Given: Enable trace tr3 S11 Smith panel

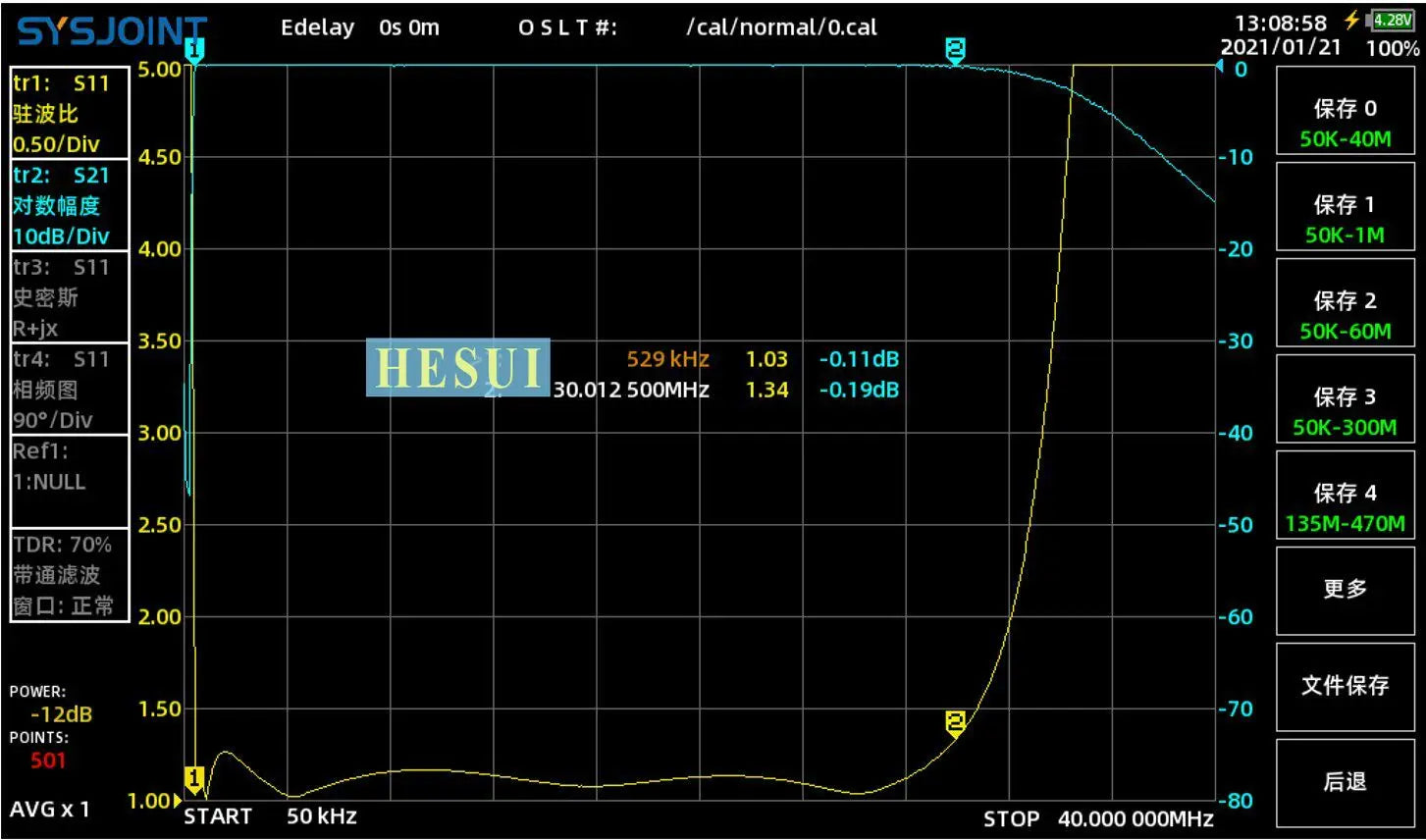Looking at the screenshot, I should 70,297.
